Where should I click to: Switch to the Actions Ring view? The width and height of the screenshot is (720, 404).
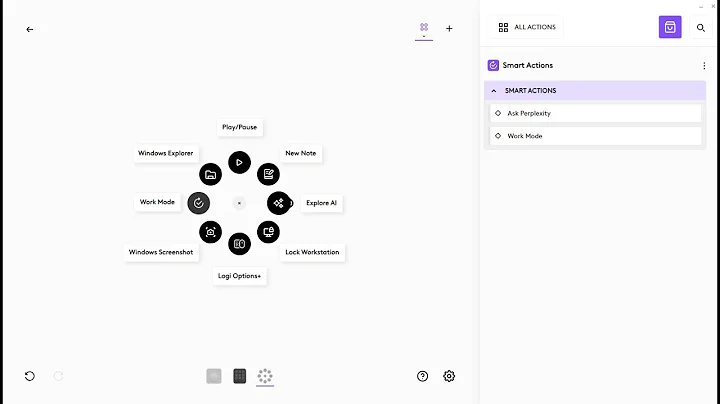pos(265,376)
